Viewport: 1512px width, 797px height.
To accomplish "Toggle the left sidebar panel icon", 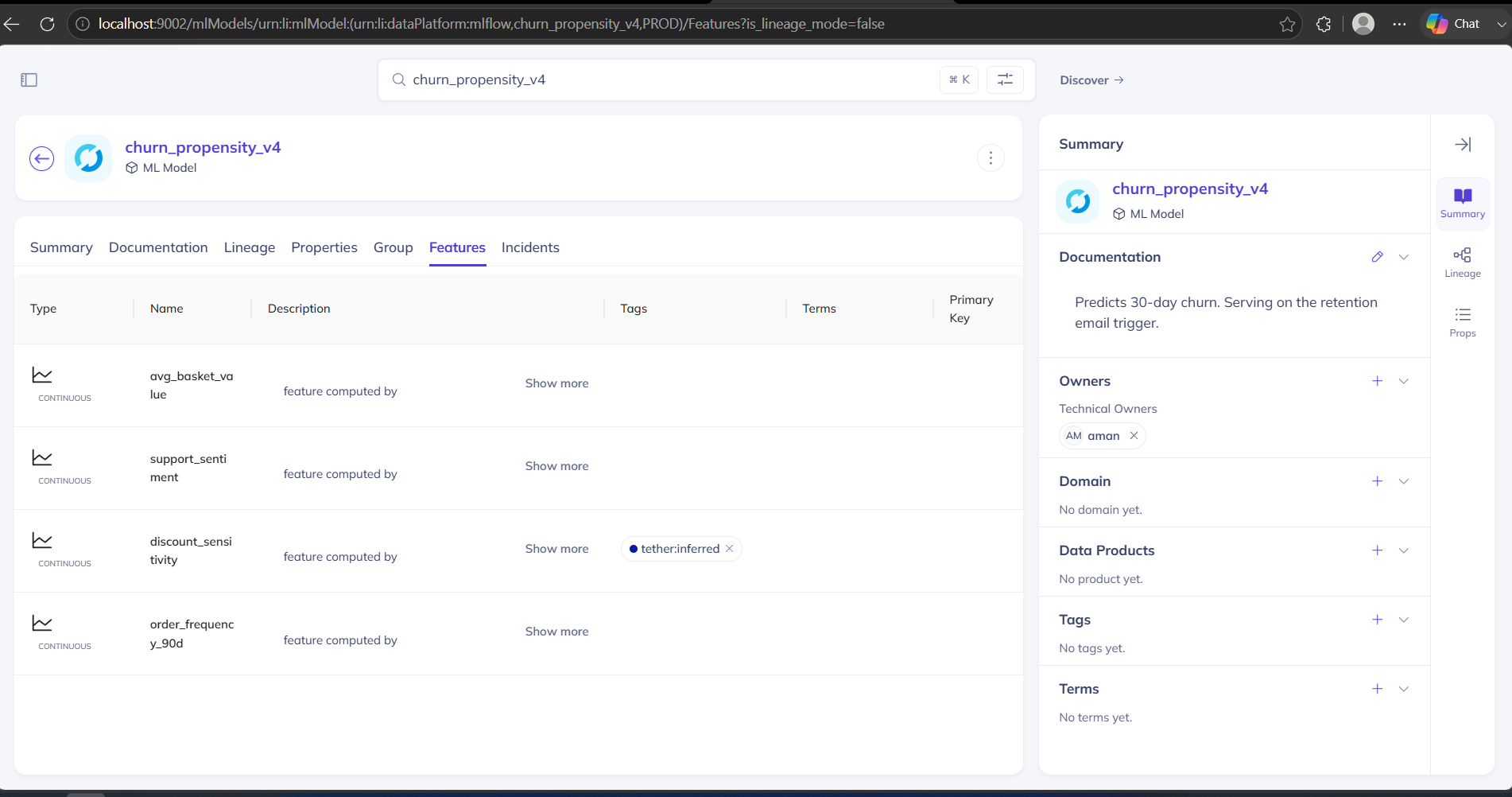I will click(x=29, y=80).
